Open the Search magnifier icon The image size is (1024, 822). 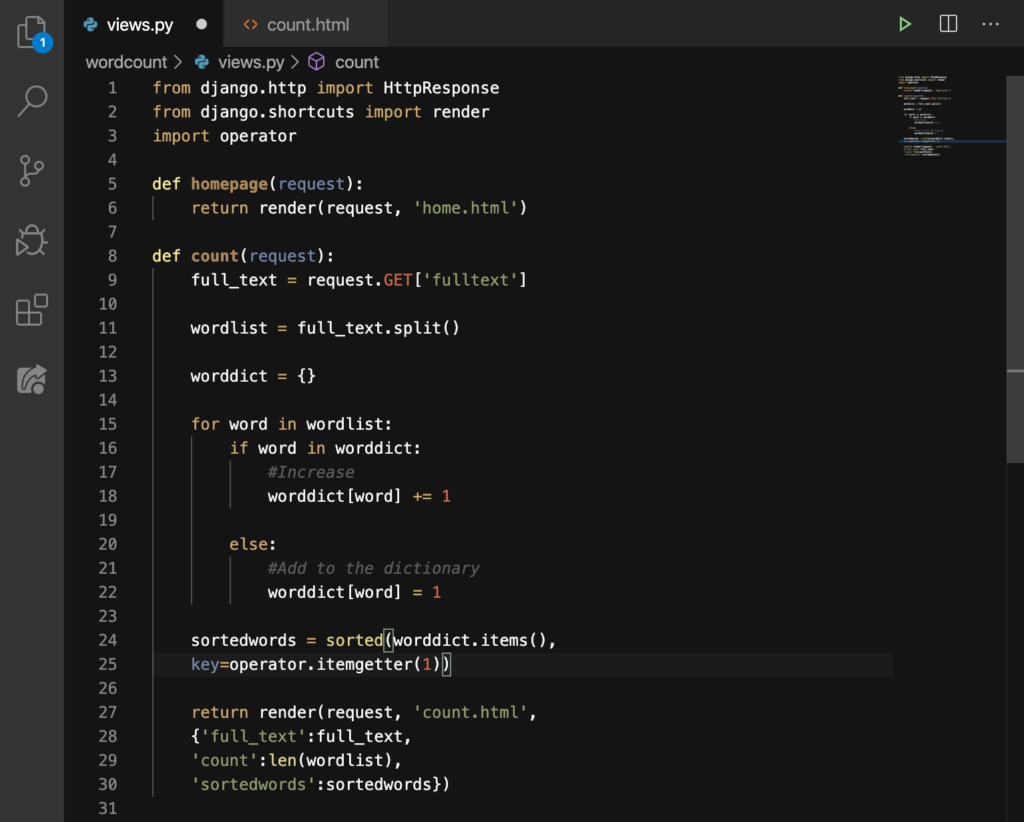pyautogui.click(x=32, y=101)
